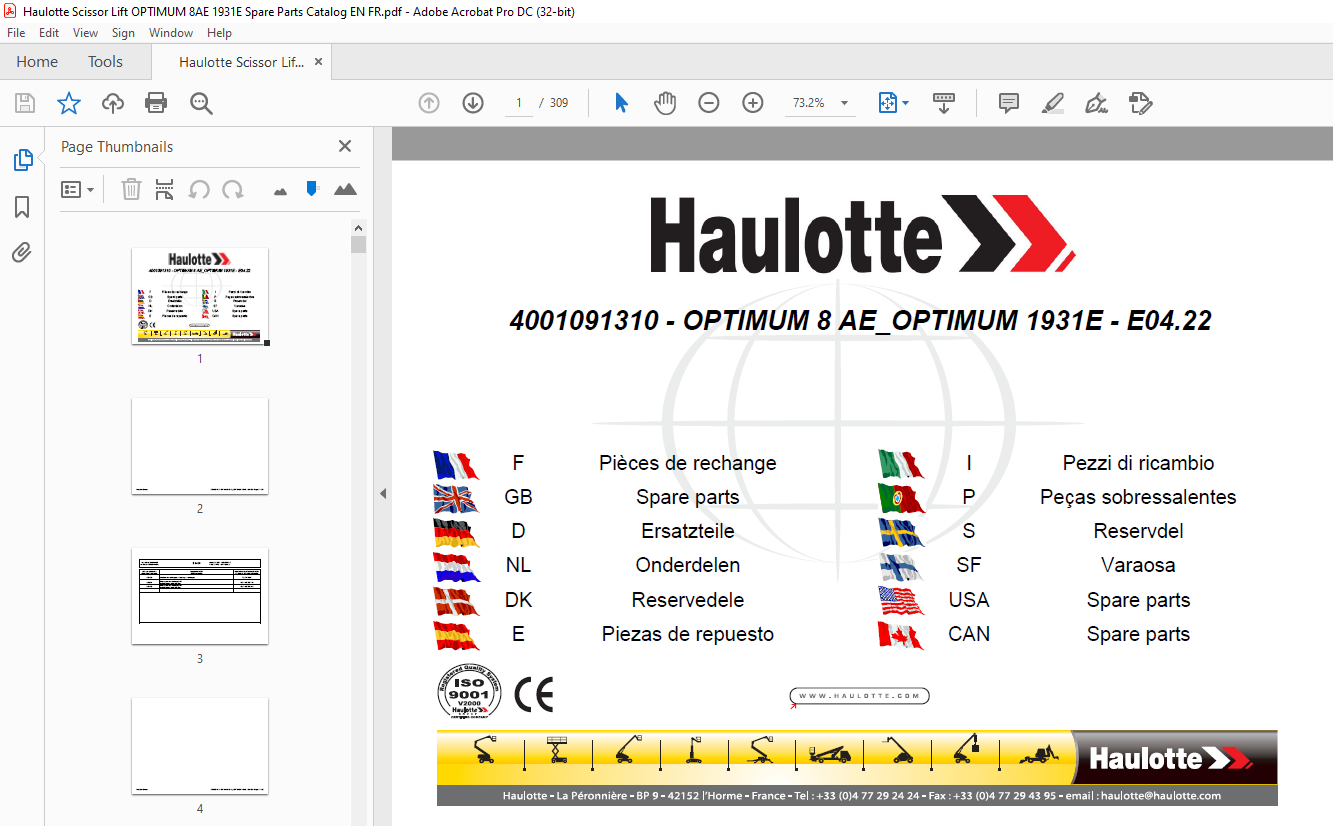Click the scrollbar up arrow in thumbnails
This screenshot has width=1333, height=826.
coord(358,228)
